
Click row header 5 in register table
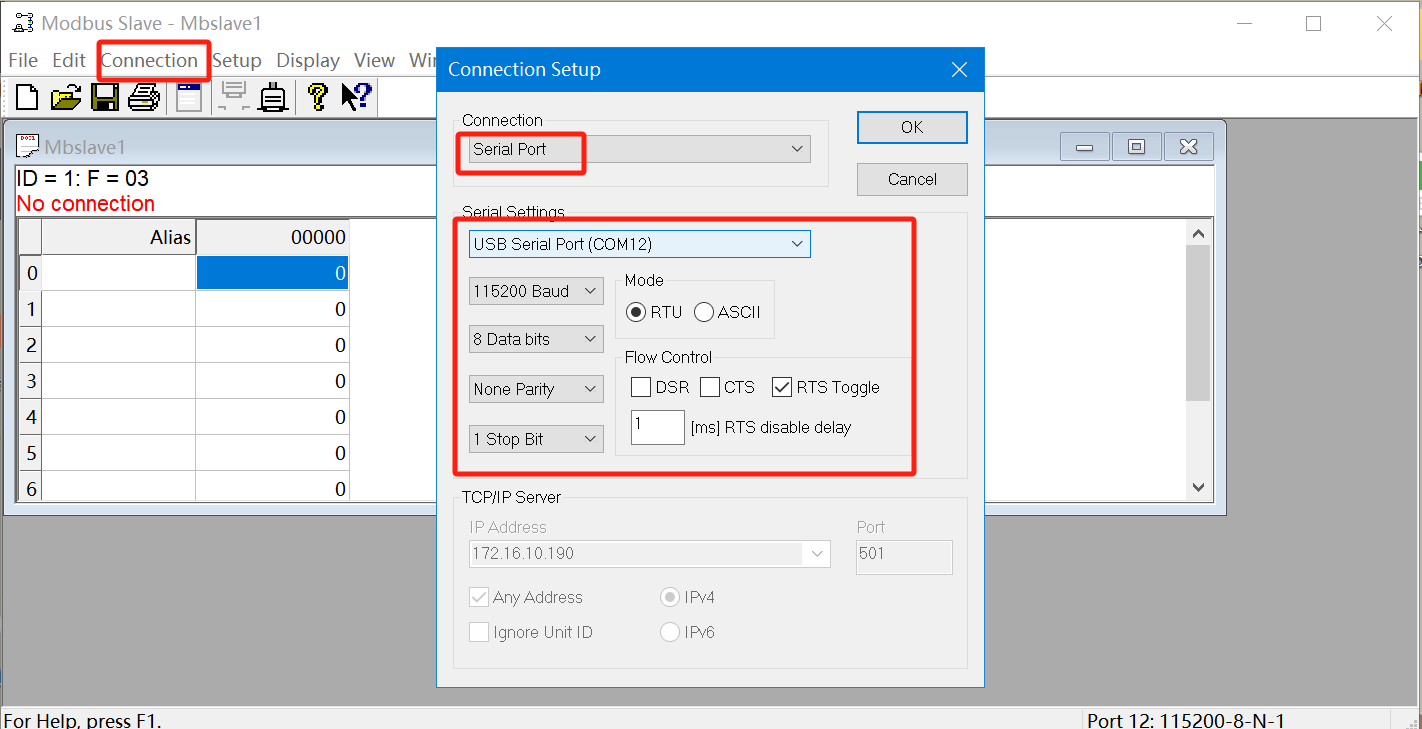pyautogui.click(x=31, y=453)
